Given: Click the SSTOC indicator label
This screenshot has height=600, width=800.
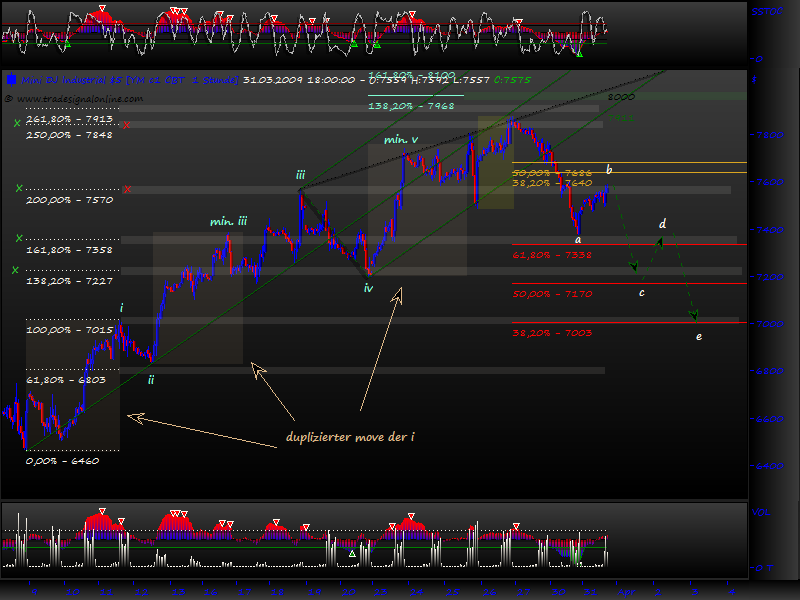Looking at the screenshot, I should [767, 11].
